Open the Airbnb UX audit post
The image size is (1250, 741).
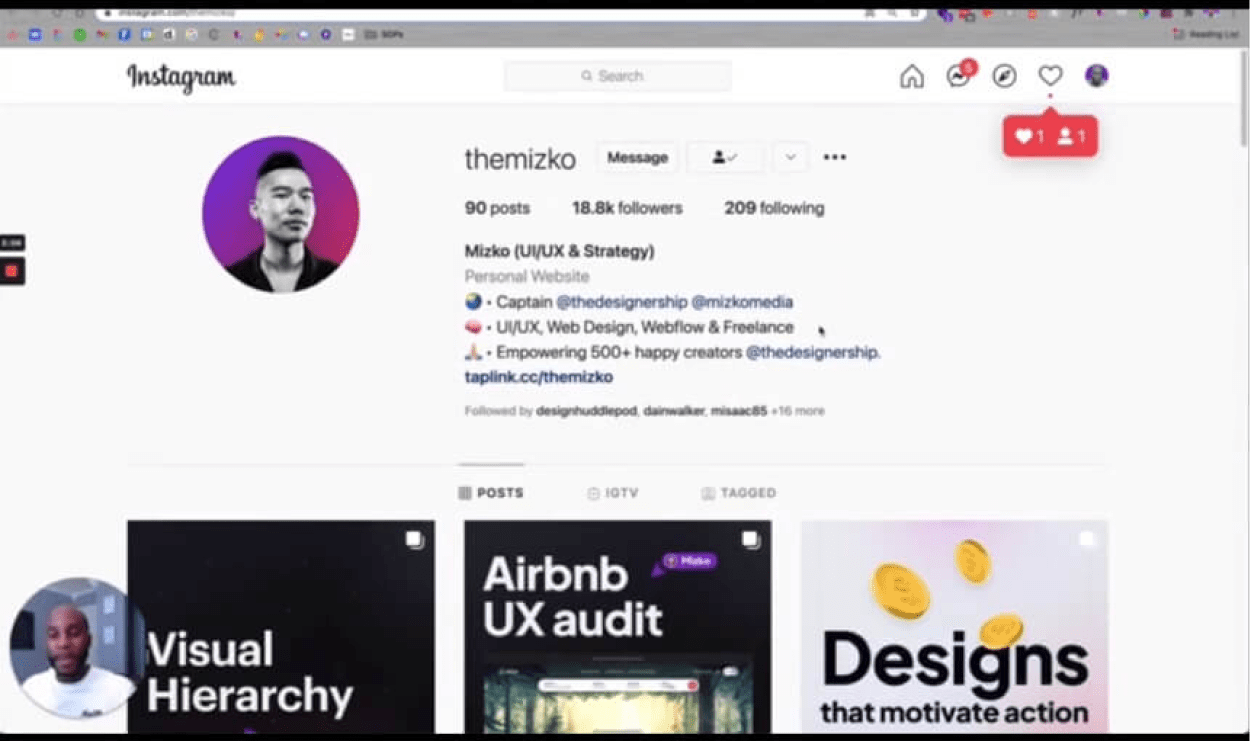pyautogui.click(x=617, y=627)
